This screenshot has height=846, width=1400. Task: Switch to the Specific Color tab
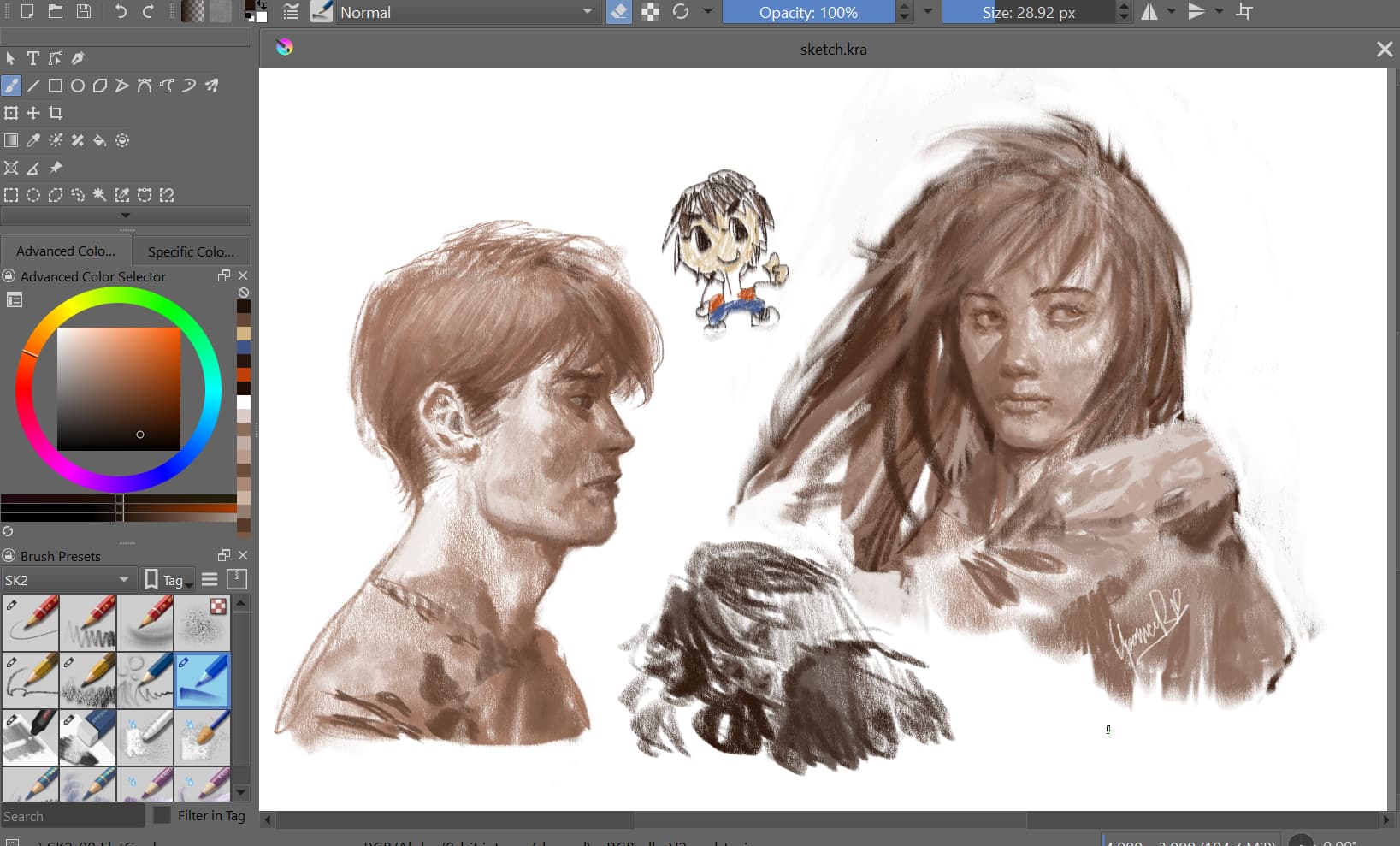(x=190, y=251)
